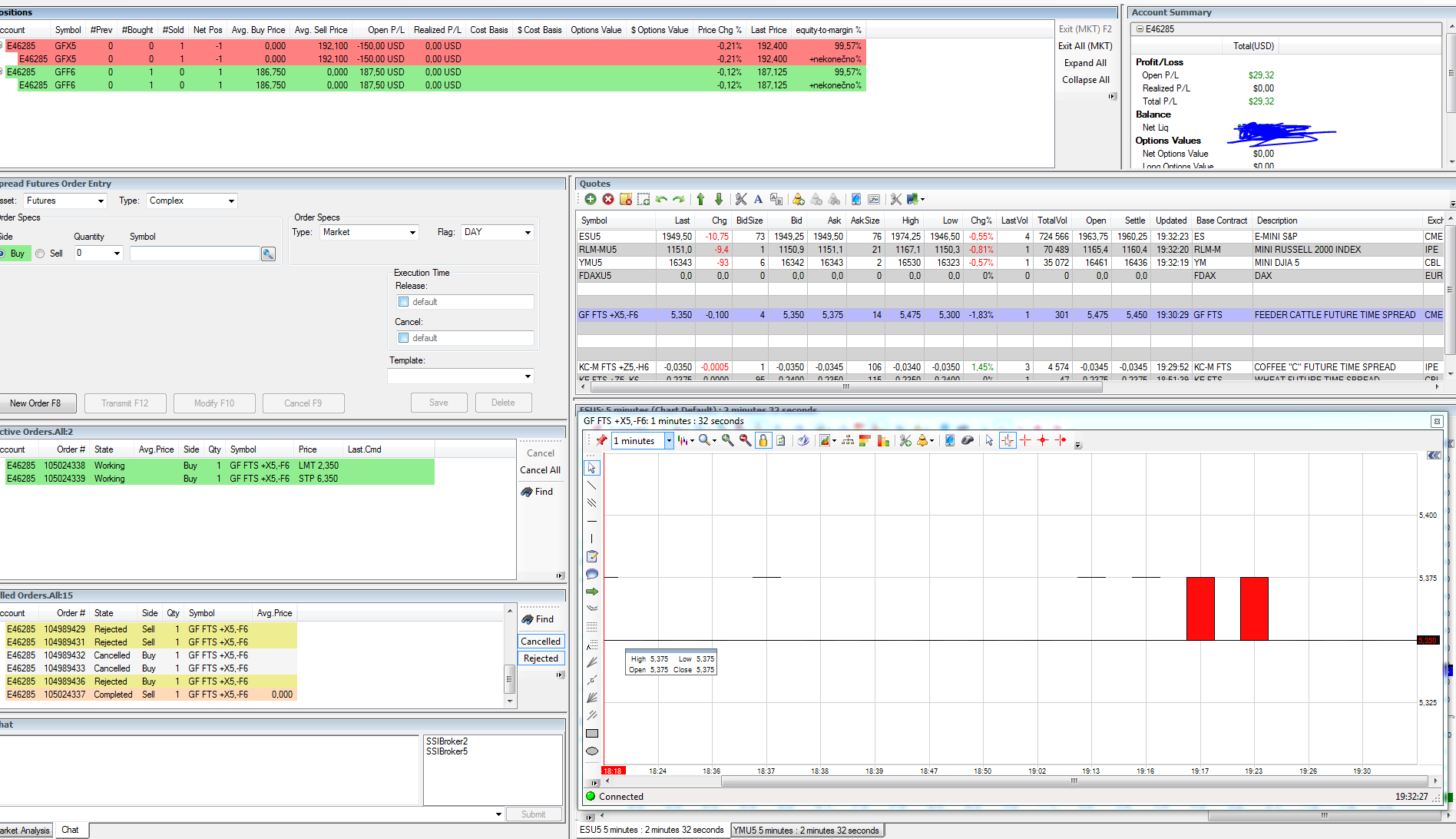The height and width of the screenshot is (839, 1456).
Task: Toggle the Release default checkbox
Action: click(x=404, y=302)
